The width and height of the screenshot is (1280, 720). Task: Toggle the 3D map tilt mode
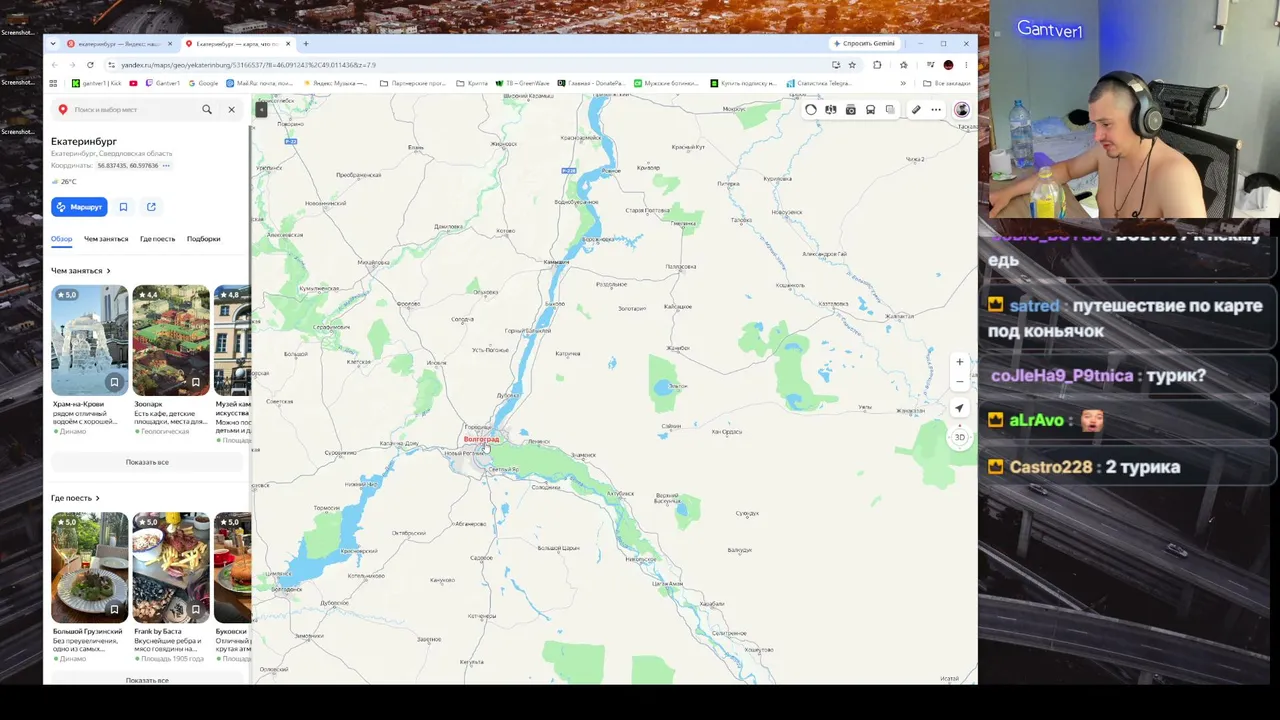(960, 437)
